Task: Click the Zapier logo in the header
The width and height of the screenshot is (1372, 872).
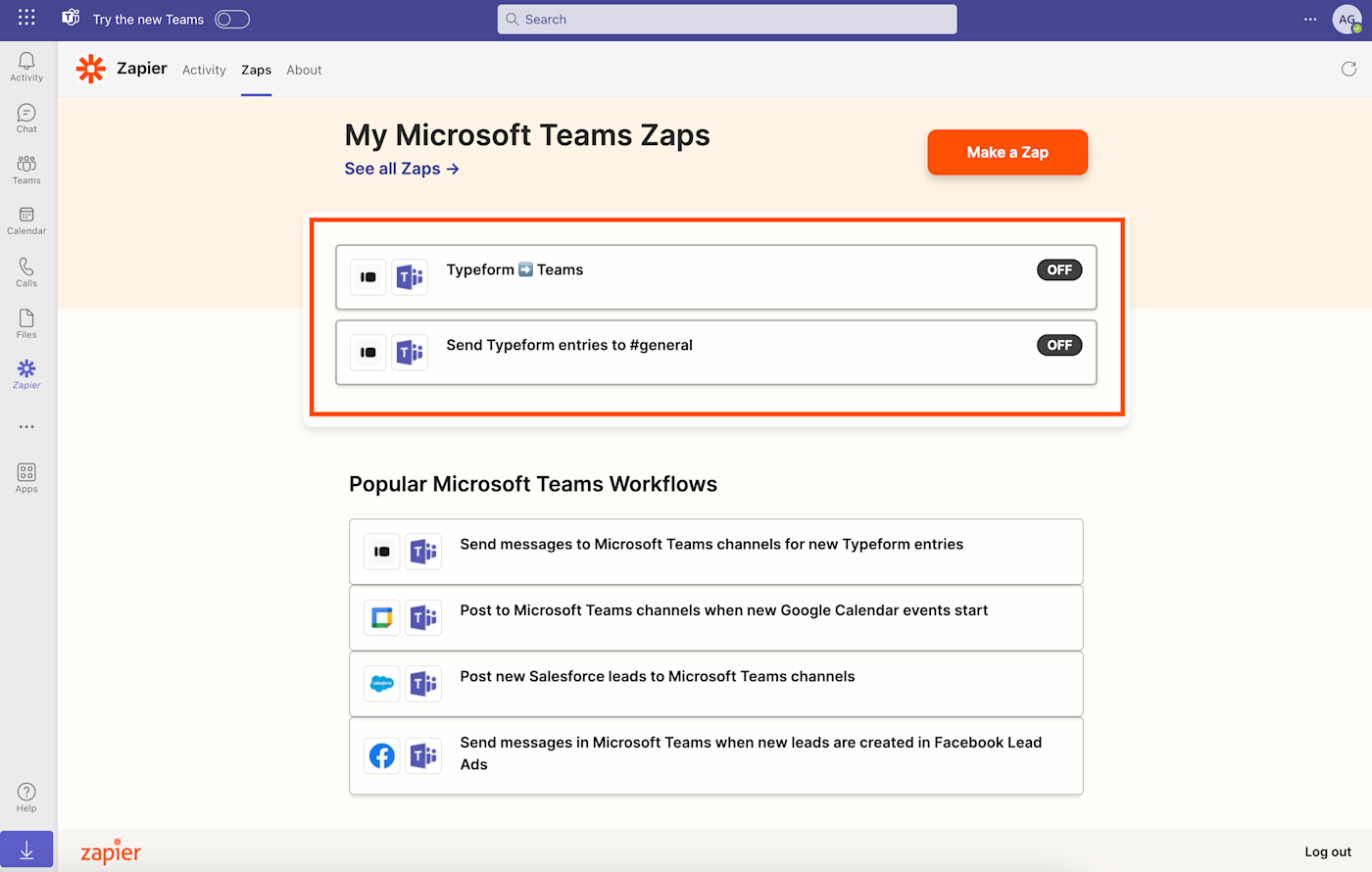Action: click(x=91, y=69)
